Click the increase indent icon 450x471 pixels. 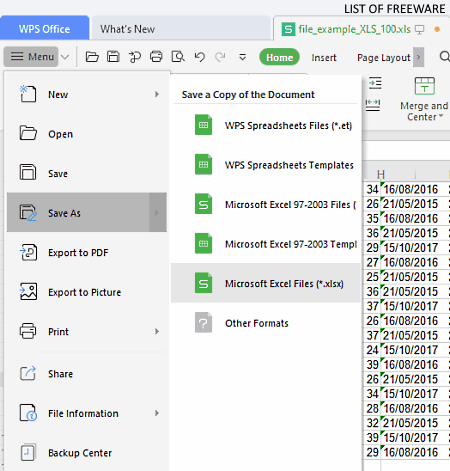click(x=375, y=83)
